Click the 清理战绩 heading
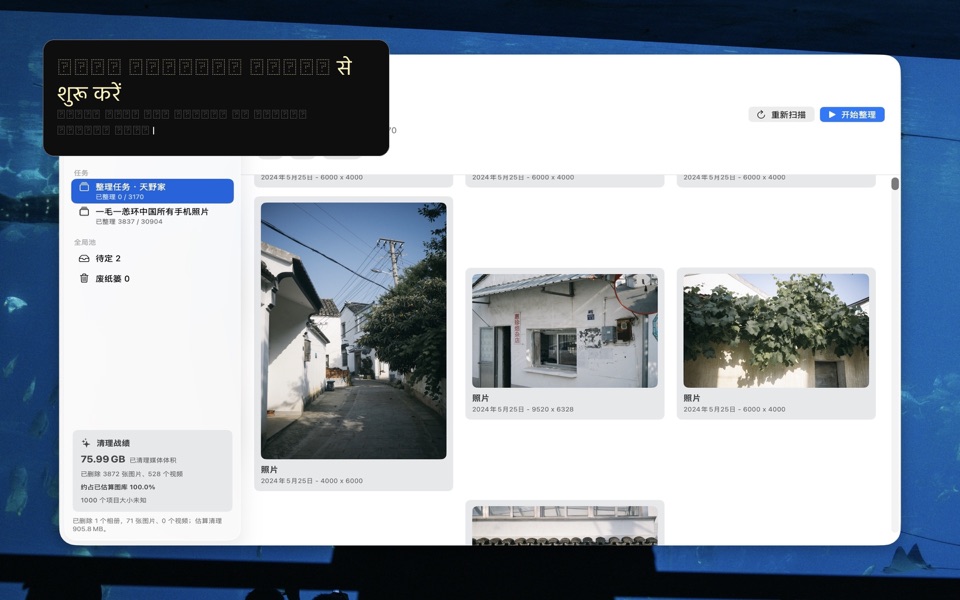The height and width of the screenshot is (600, 960). pyautogui.click(x=113, y=443)
